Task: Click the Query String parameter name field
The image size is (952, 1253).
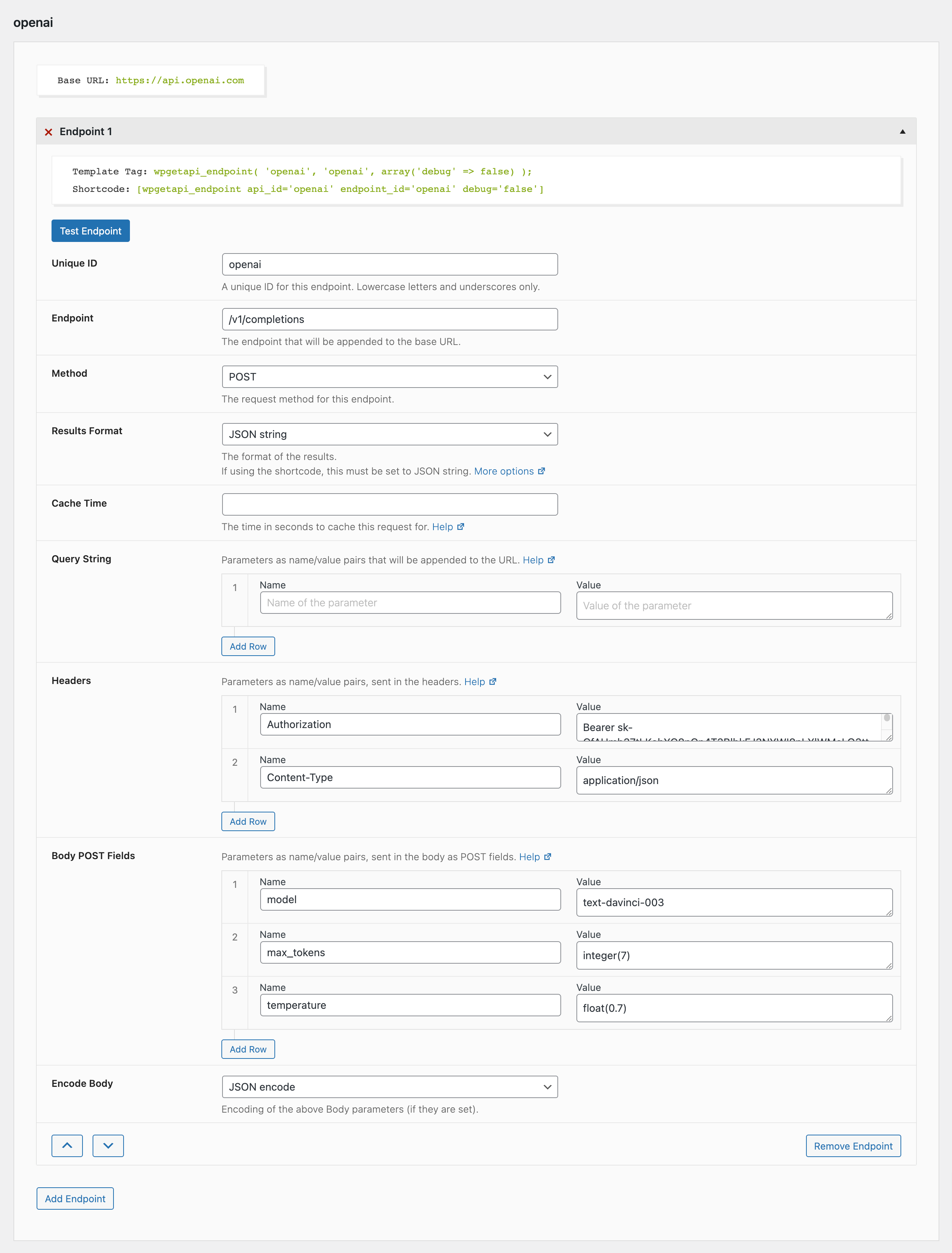Action: pyautogui.click(x=410, y=603)
